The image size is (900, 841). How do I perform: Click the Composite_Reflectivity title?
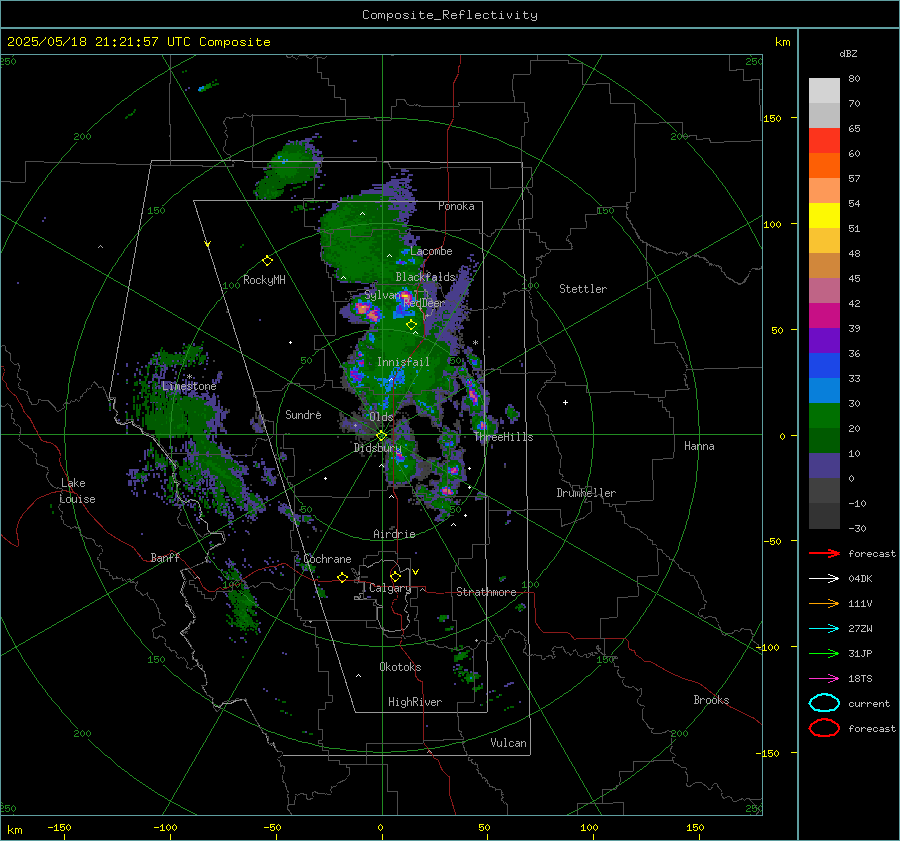click(x=450, y=15)
